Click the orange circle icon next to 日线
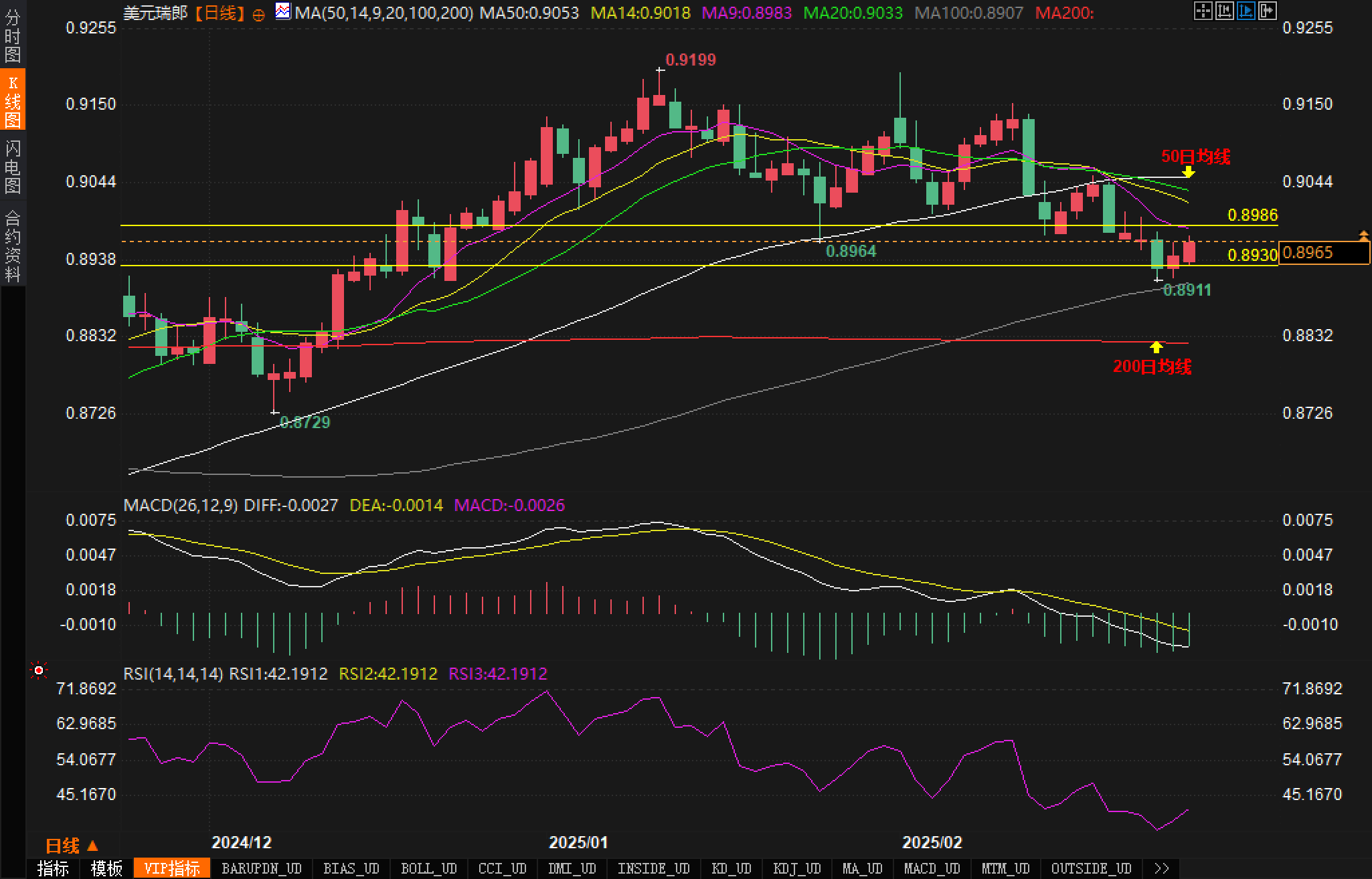The width and height of the screenshot is (1372, 879). click(x=259, y=15)
